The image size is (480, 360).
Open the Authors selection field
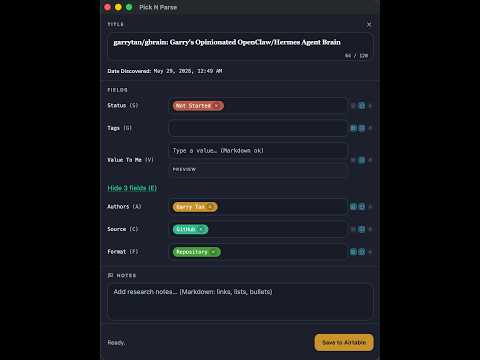coord(258,207)
